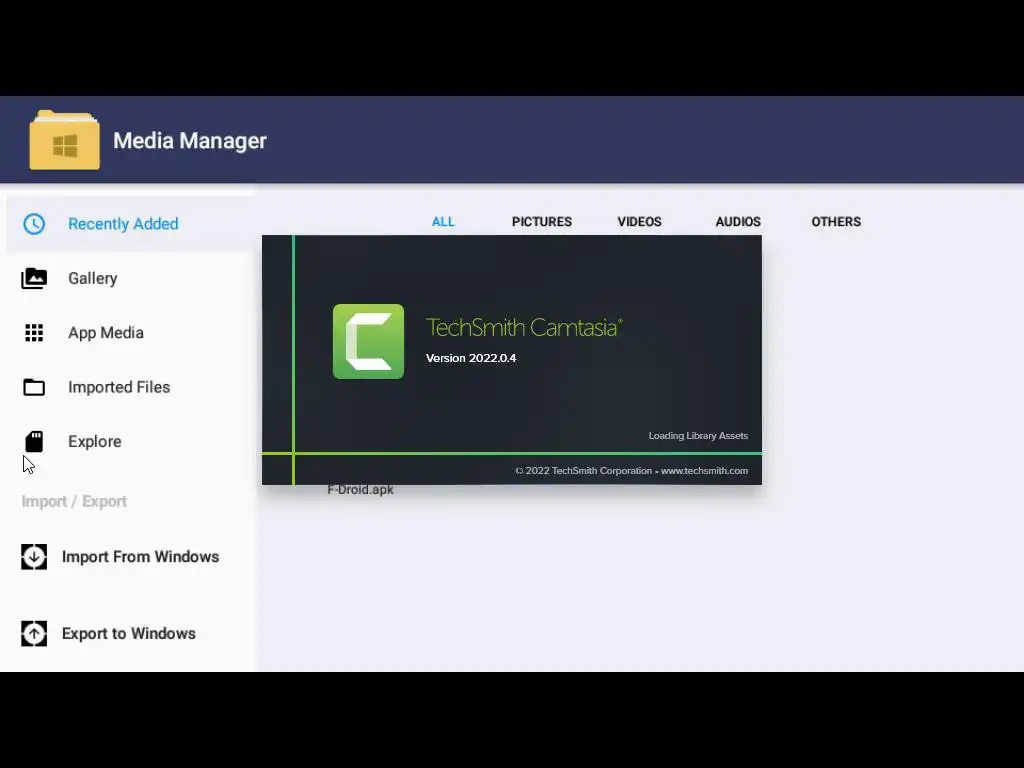Click the Import From Windows download icon
The width and height of the screenshot is (1024, 768).
tap(34, 556)
